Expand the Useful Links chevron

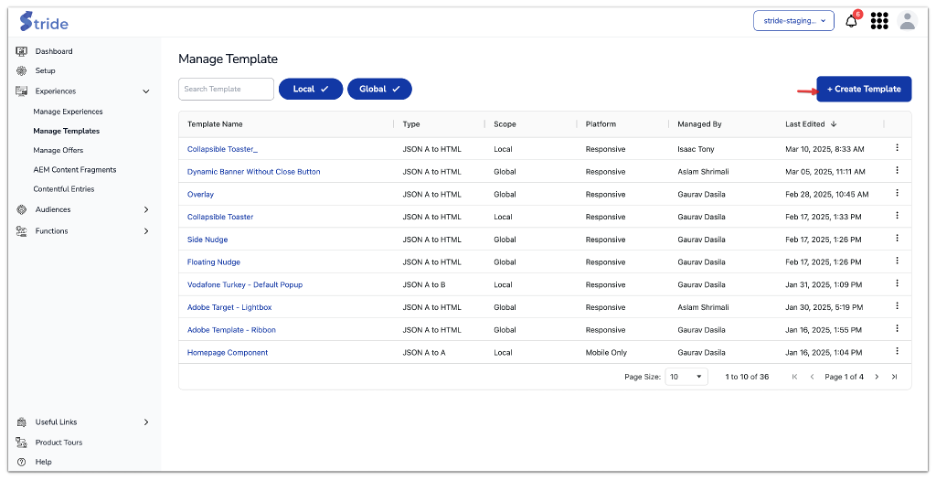point(146,422)
